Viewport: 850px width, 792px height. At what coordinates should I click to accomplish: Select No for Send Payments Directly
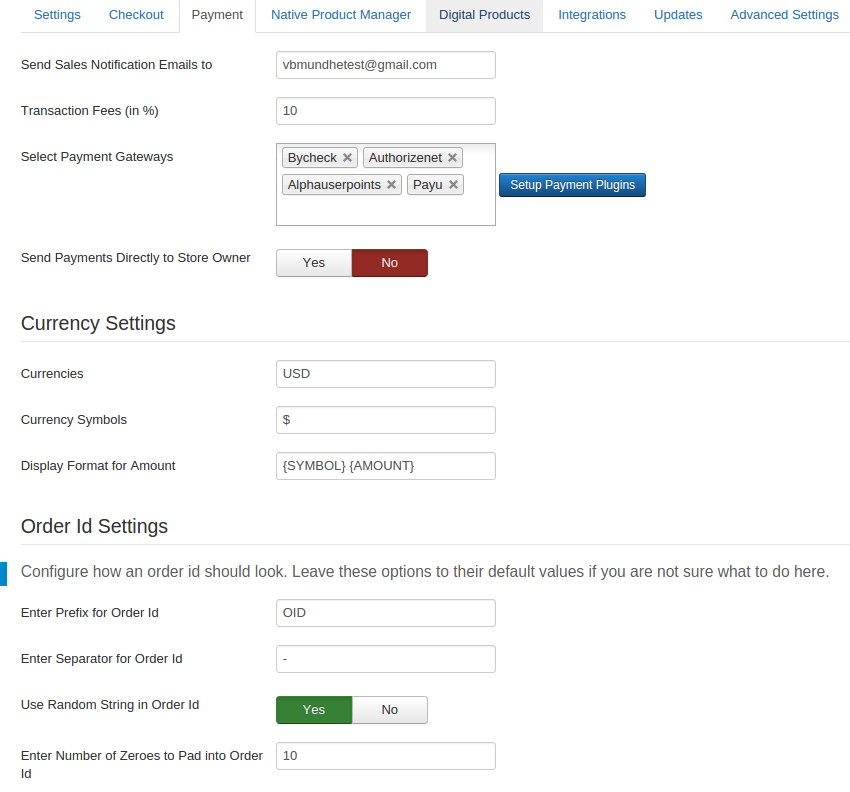tap(389, 263)
